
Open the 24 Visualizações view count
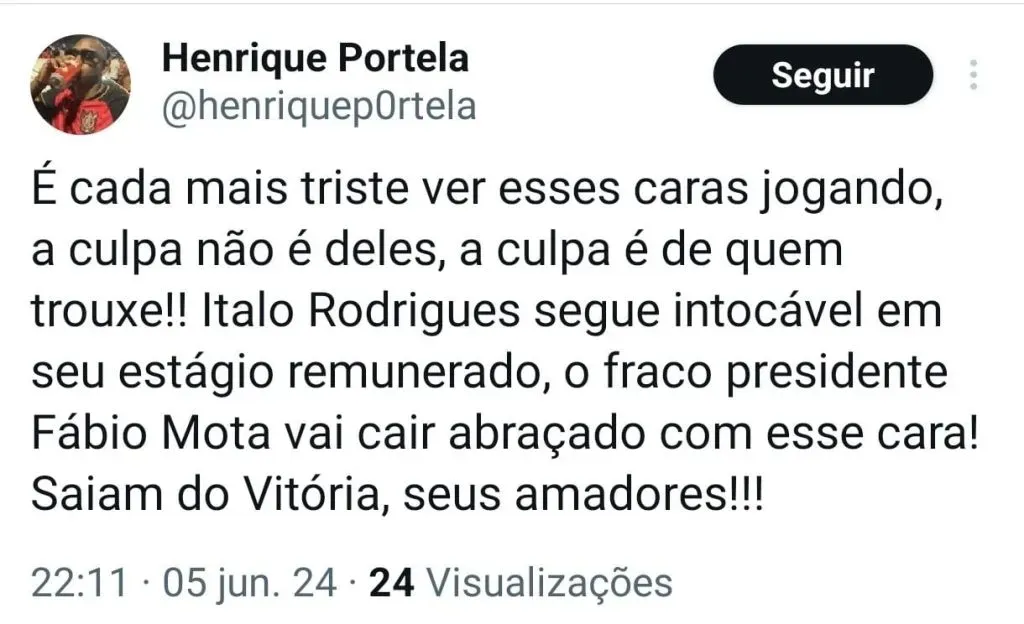tap(520, 583)
